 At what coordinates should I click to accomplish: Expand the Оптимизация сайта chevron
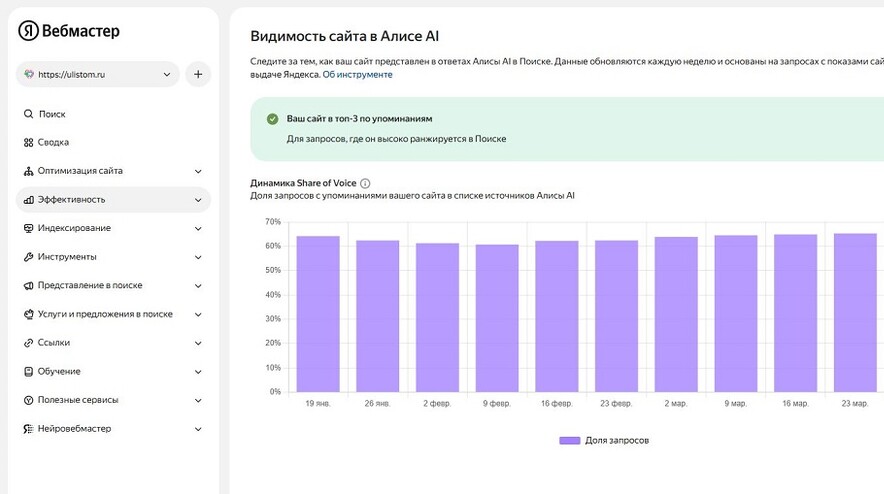tap(198, 171)
